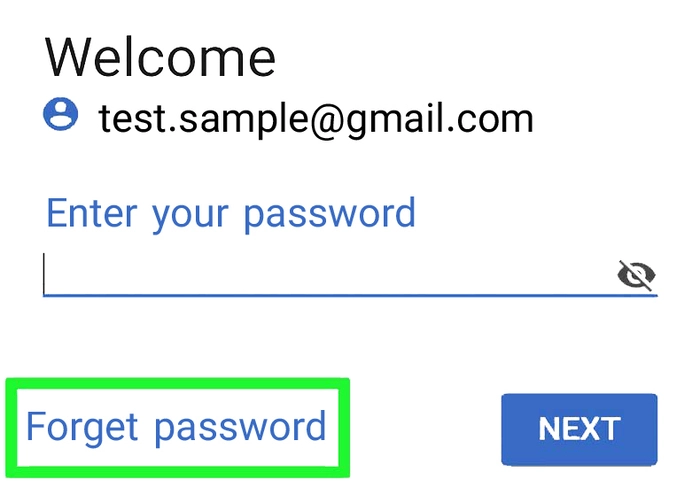Select the test.sample@gmail.com account text
The image size is (700, 500).
point(316,119)
